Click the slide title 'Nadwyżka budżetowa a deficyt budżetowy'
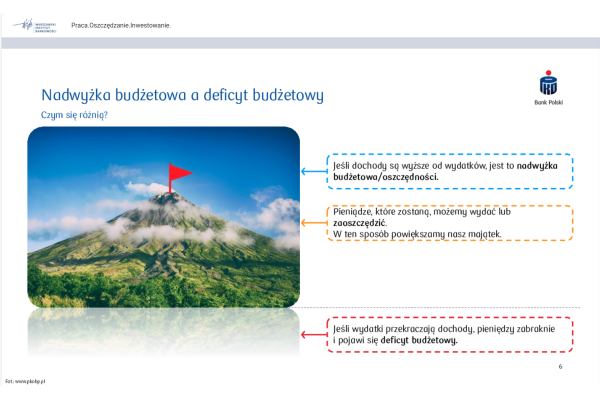The height and width of the screenshot is (400, 600). point(181,95)
